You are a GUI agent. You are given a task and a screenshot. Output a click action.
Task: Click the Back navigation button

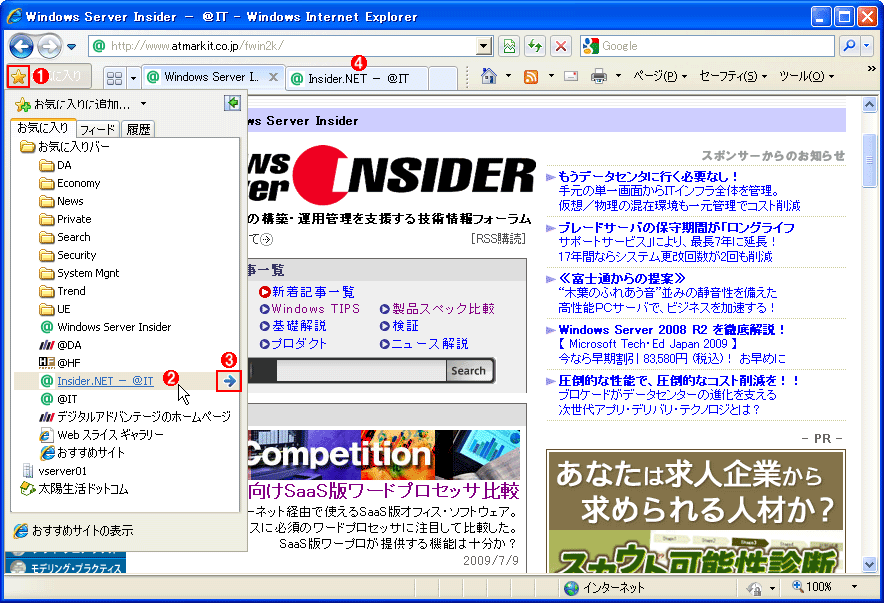(21, 46)
